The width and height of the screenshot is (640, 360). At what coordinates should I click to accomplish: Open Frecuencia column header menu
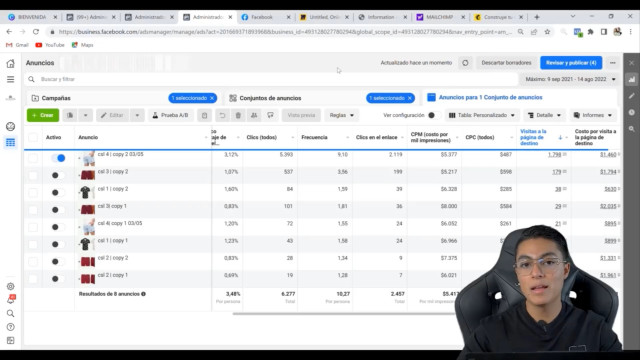[x=347, y=138]
